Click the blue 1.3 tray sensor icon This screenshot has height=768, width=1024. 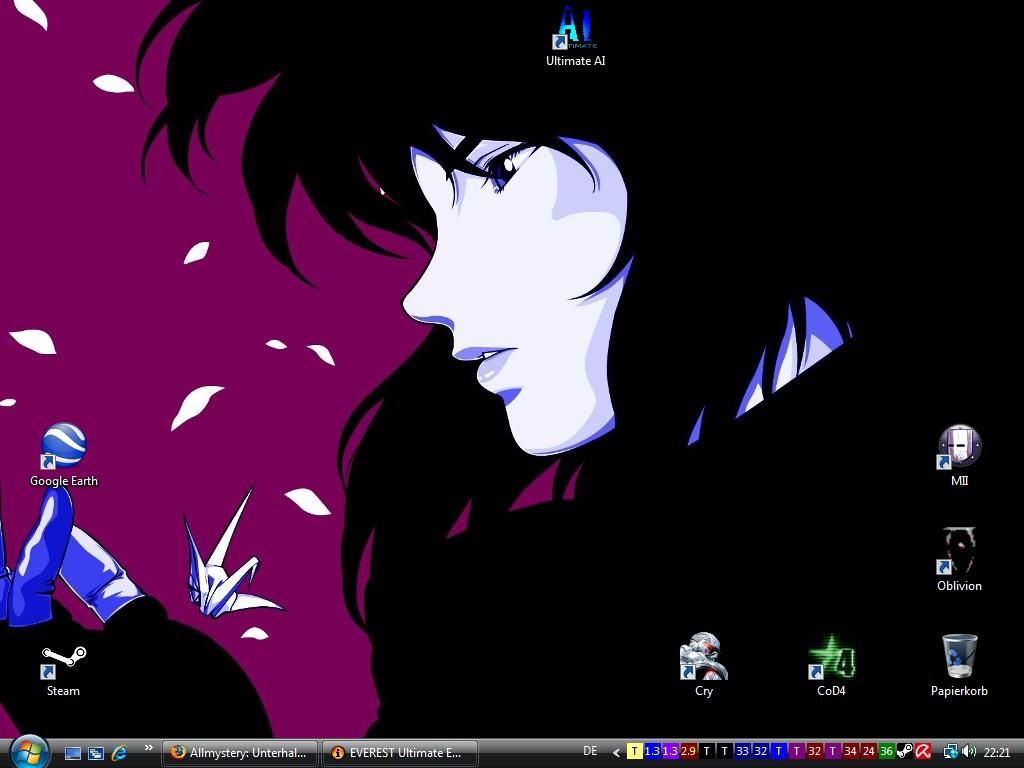pyautogui.click(x=652, y=752)
